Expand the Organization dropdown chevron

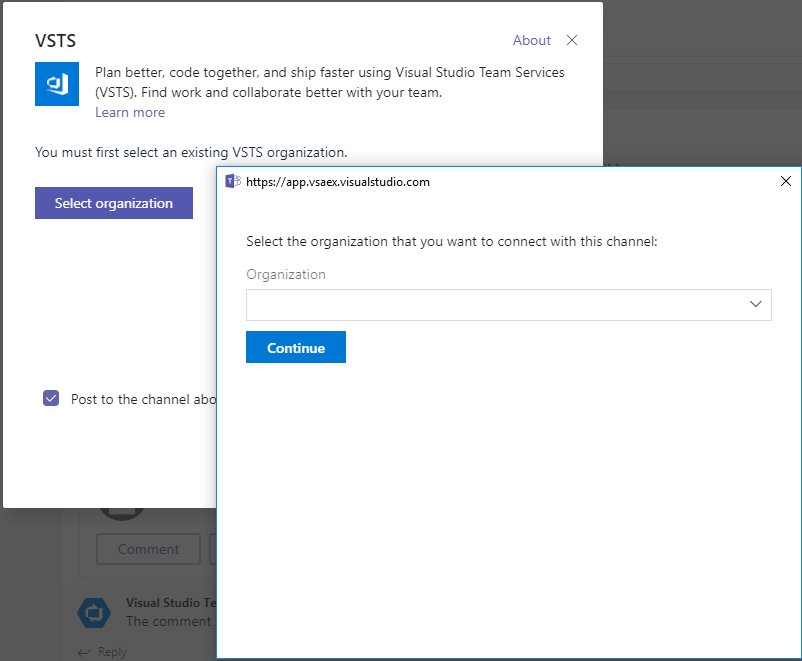tap(755, 304)
